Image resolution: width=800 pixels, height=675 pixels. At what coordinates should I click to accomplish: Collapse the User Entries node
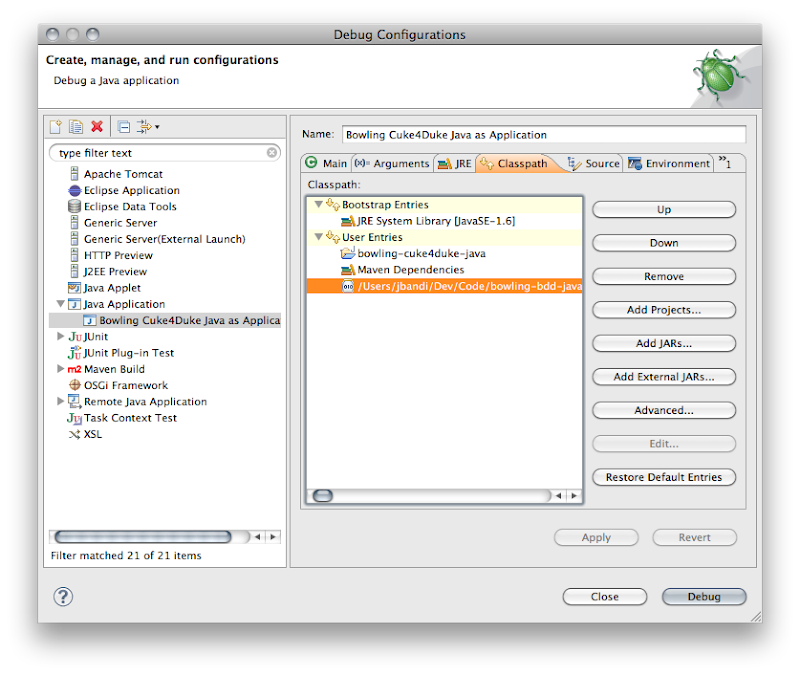[318, 237]
